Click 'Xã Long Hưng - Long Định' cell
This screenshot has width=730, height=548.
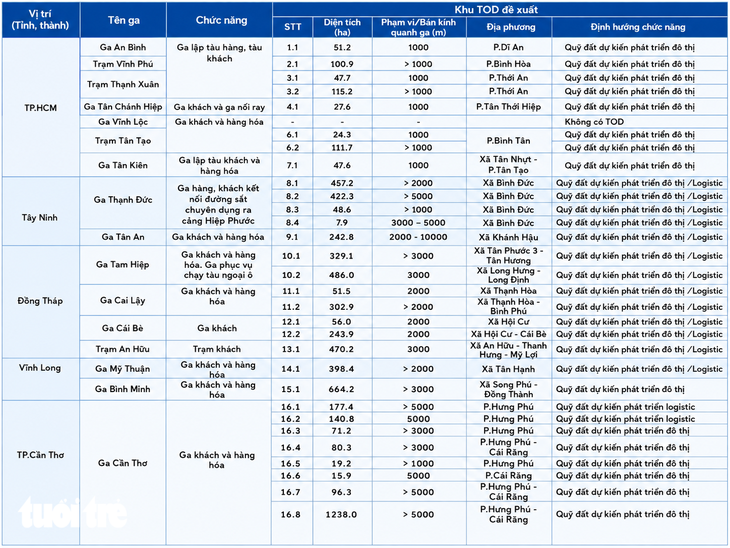pos(509,275)
